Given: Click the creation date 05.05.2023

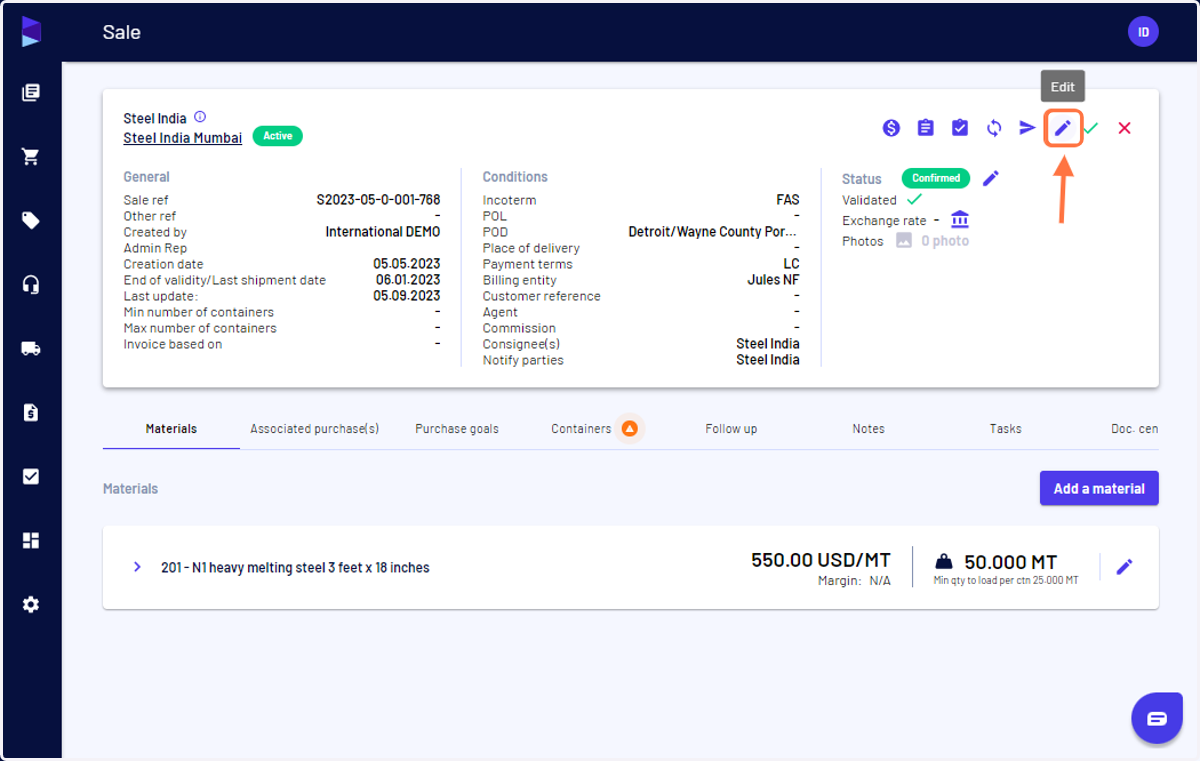Looking at the screenshot, I should click(407, 264).
